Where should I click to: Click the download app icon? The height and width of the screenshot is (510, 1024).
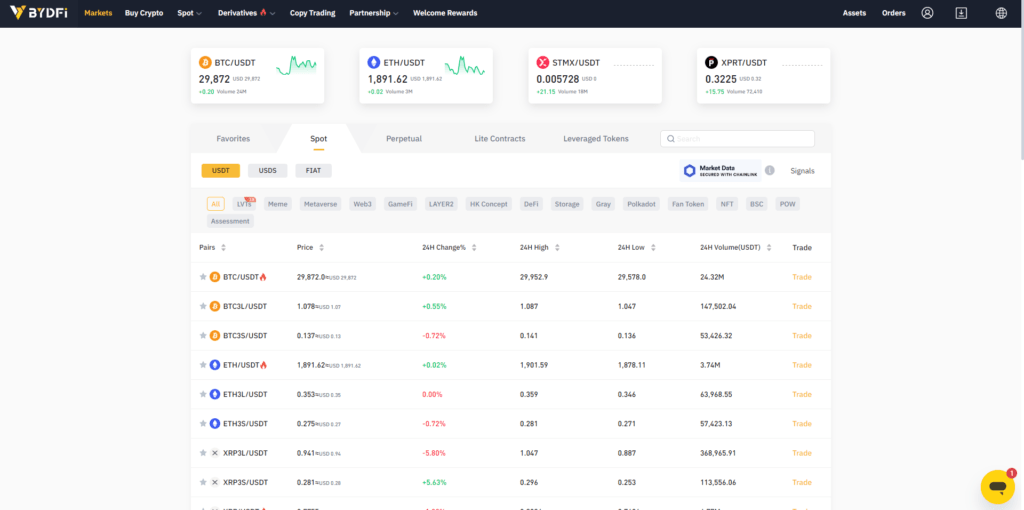click(x=961, y=13)
